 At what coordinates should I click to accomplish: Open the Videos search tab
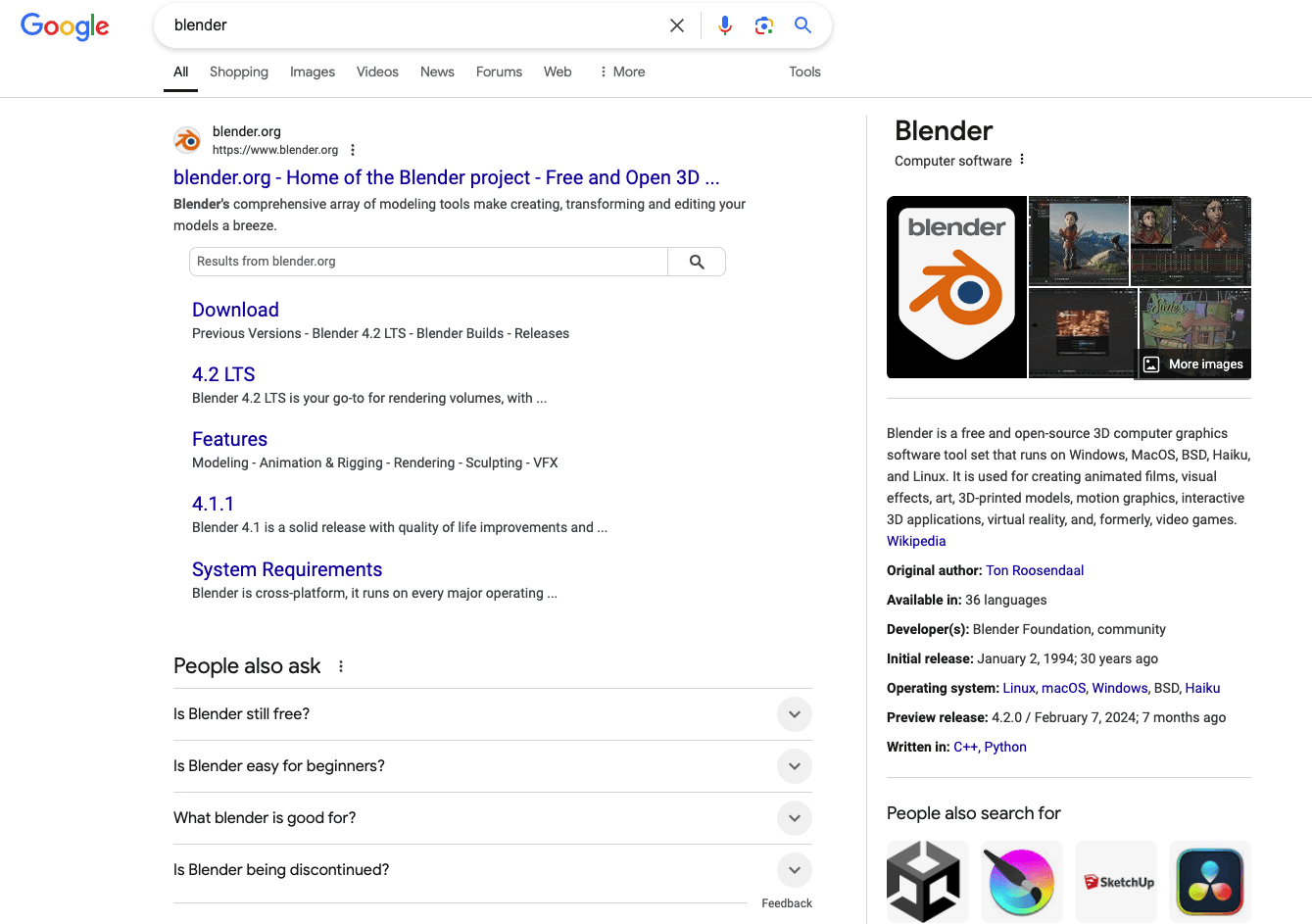[377, 72]
